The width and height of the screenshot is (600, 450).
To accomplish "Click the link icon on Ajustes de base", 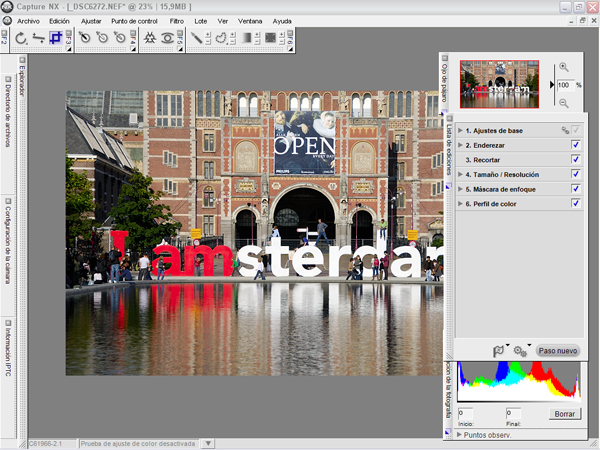I will (565, 130).
